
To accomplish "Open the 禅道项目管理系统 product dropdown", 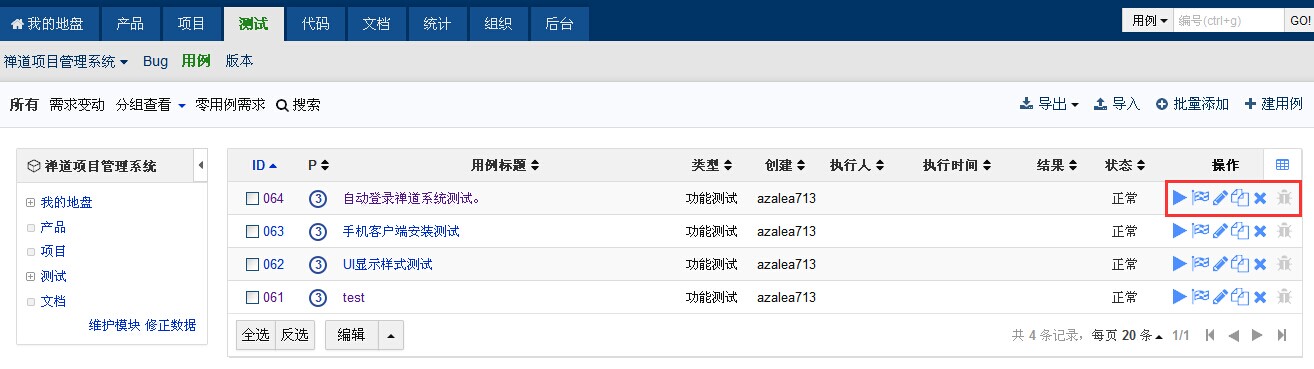I will (x=66, y=61).
